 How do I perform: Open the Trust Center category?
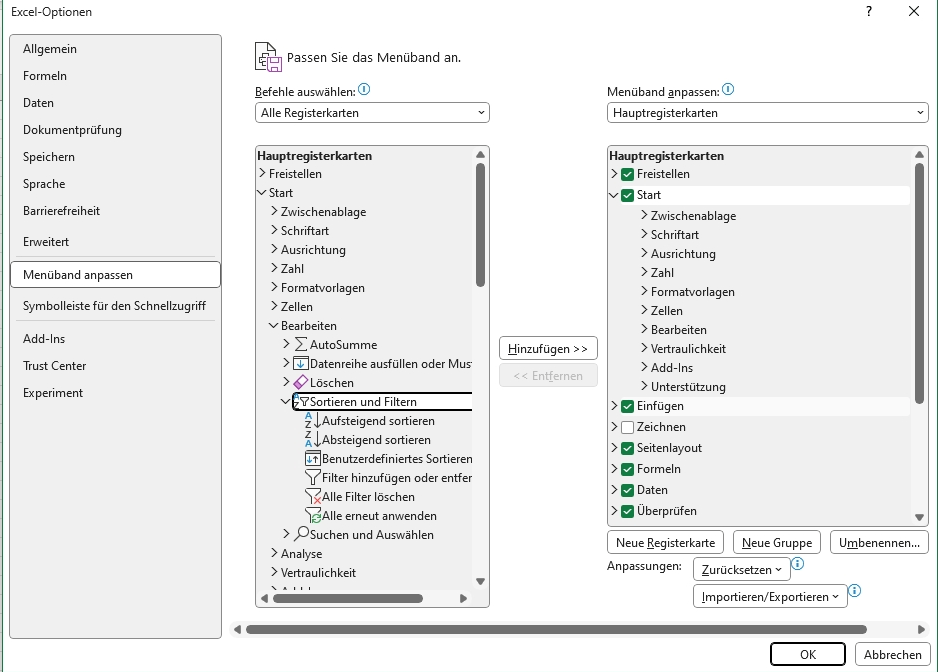pyautogui.click(x=115, y=366)
